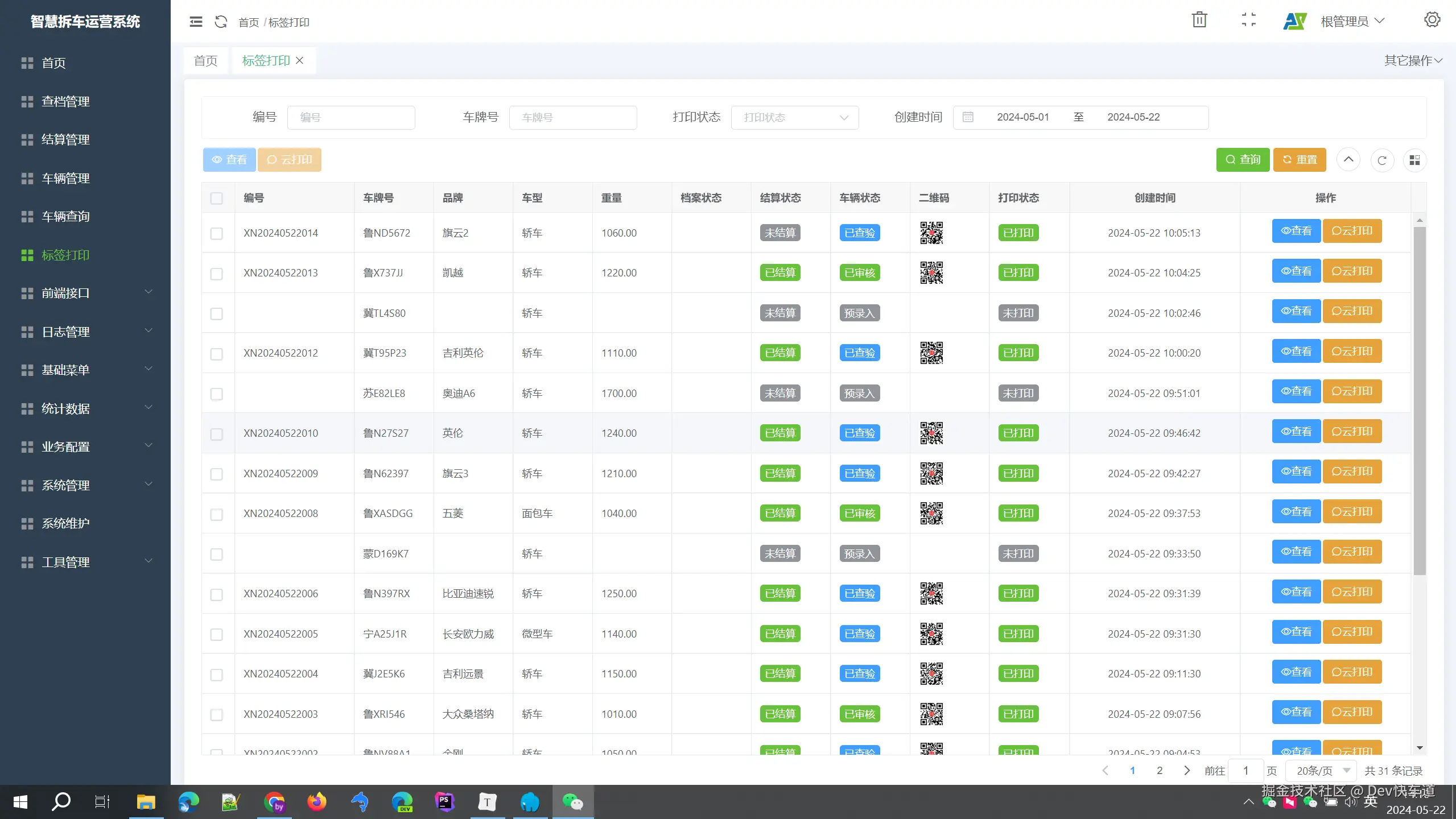Open 车辆管理 in the sidebar menu

(x=65, y=179)
